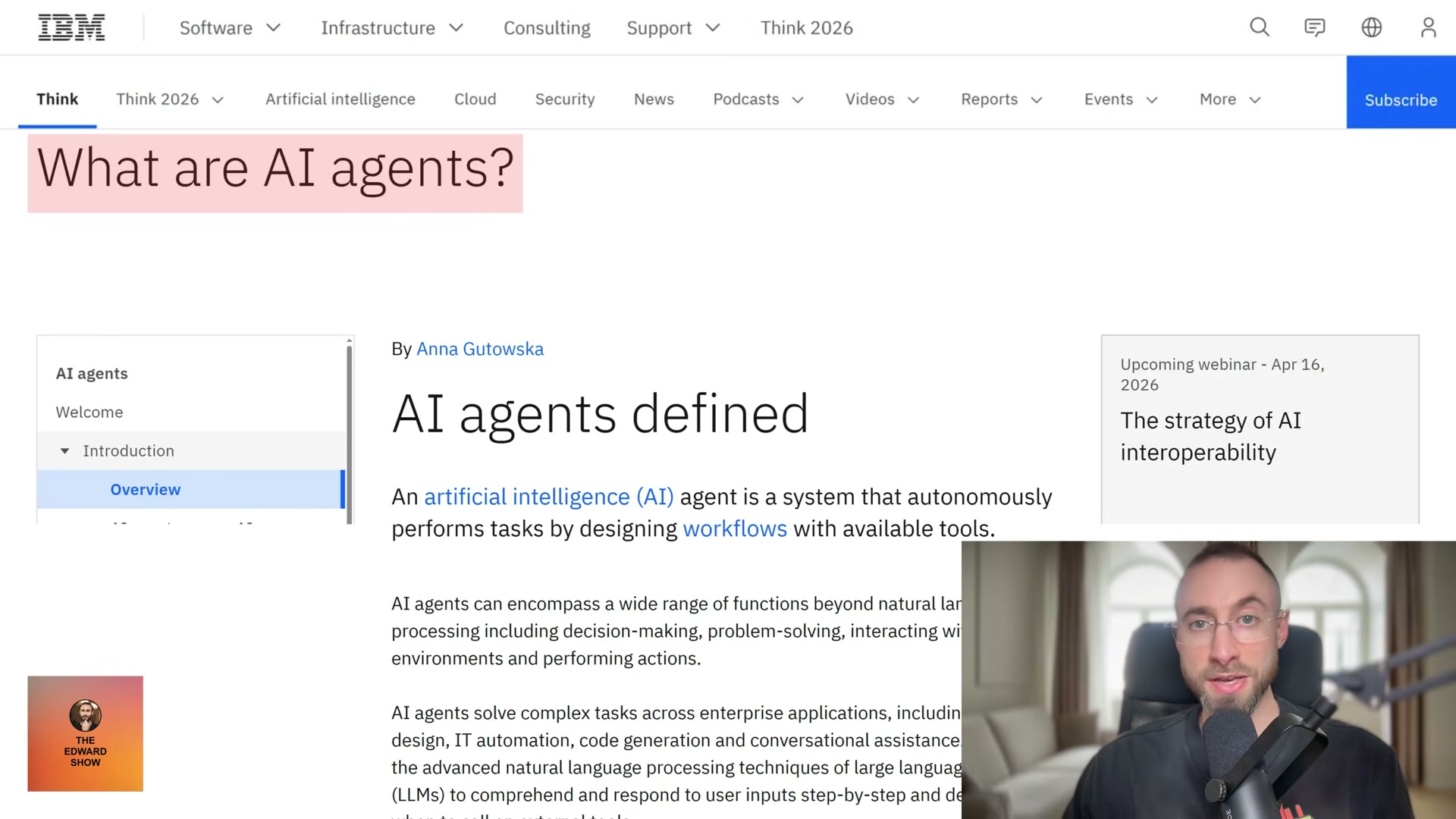1456x819 pixels.
Task: Open the More menu
Action: [x=1228, y=99]
